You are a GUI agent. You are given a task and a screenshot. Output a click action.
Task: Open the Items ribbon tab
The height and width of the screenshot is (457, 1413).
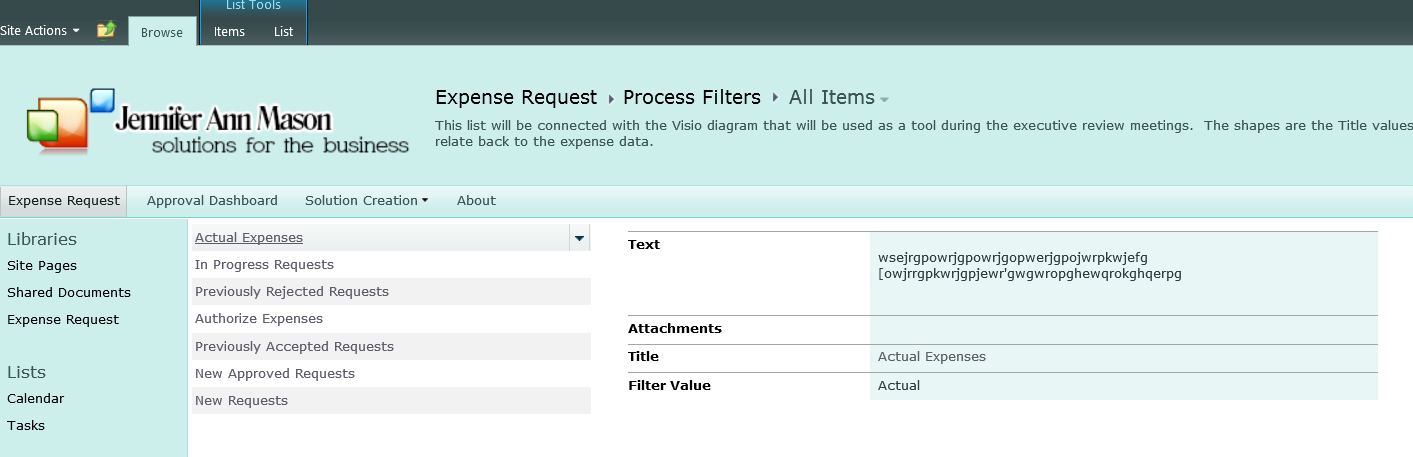point(229,32)
